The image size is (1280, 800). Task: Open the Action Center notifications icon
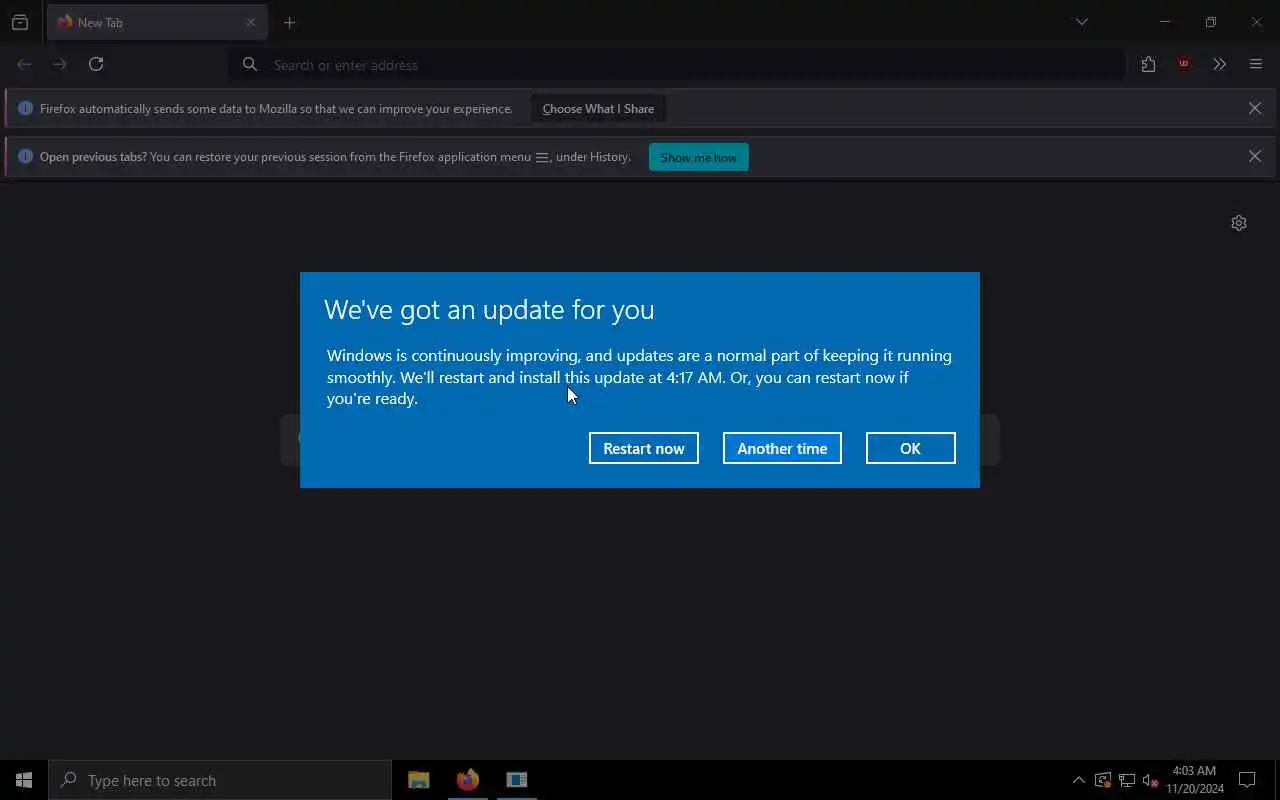[1247, 780]
